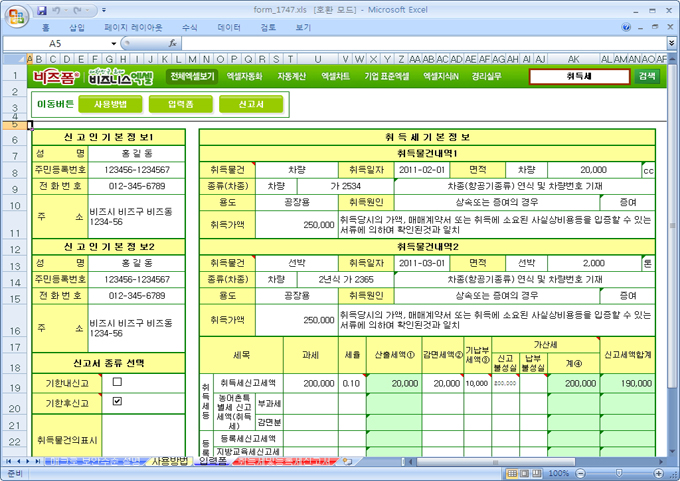Save the workbook from quick access toolbar
This screenshot has width=680, height=481.
click(42, 9)
